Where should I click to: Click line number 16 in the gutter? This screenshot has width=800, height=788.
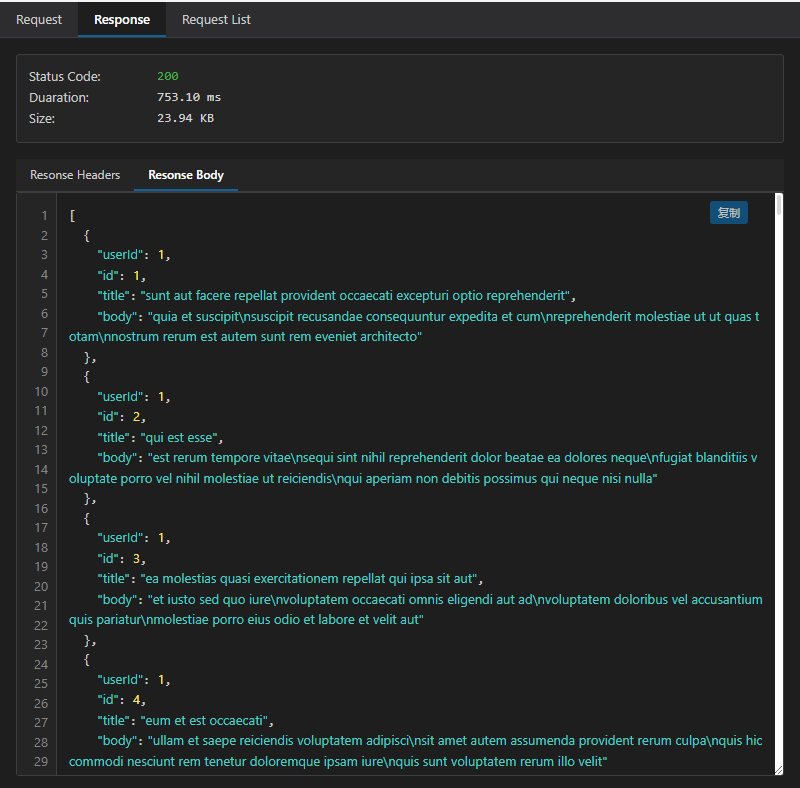click(42, 509)
